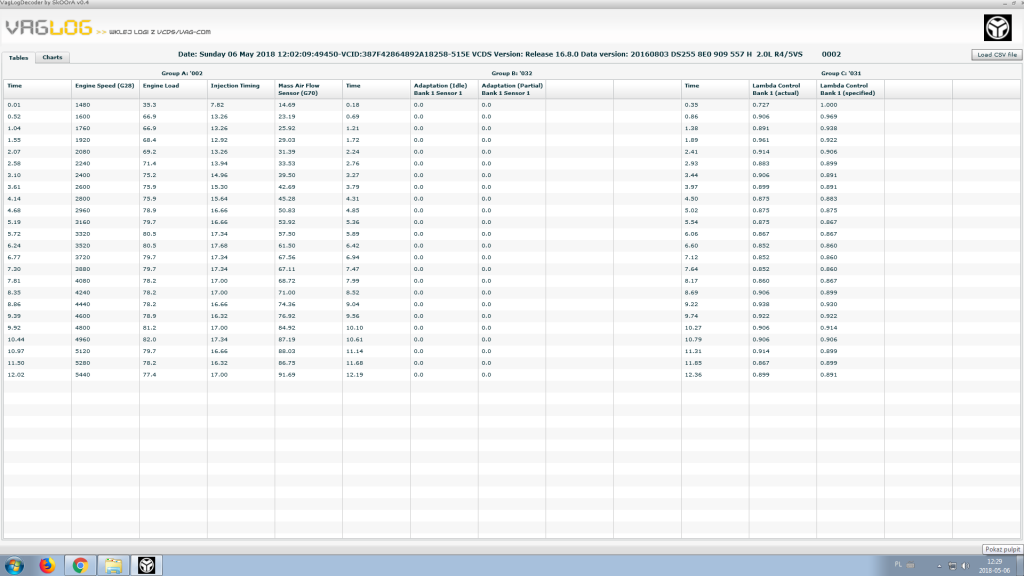The image size is (1024, 576).
Task: Click the Engine Load column header
Action: [161, 86]
